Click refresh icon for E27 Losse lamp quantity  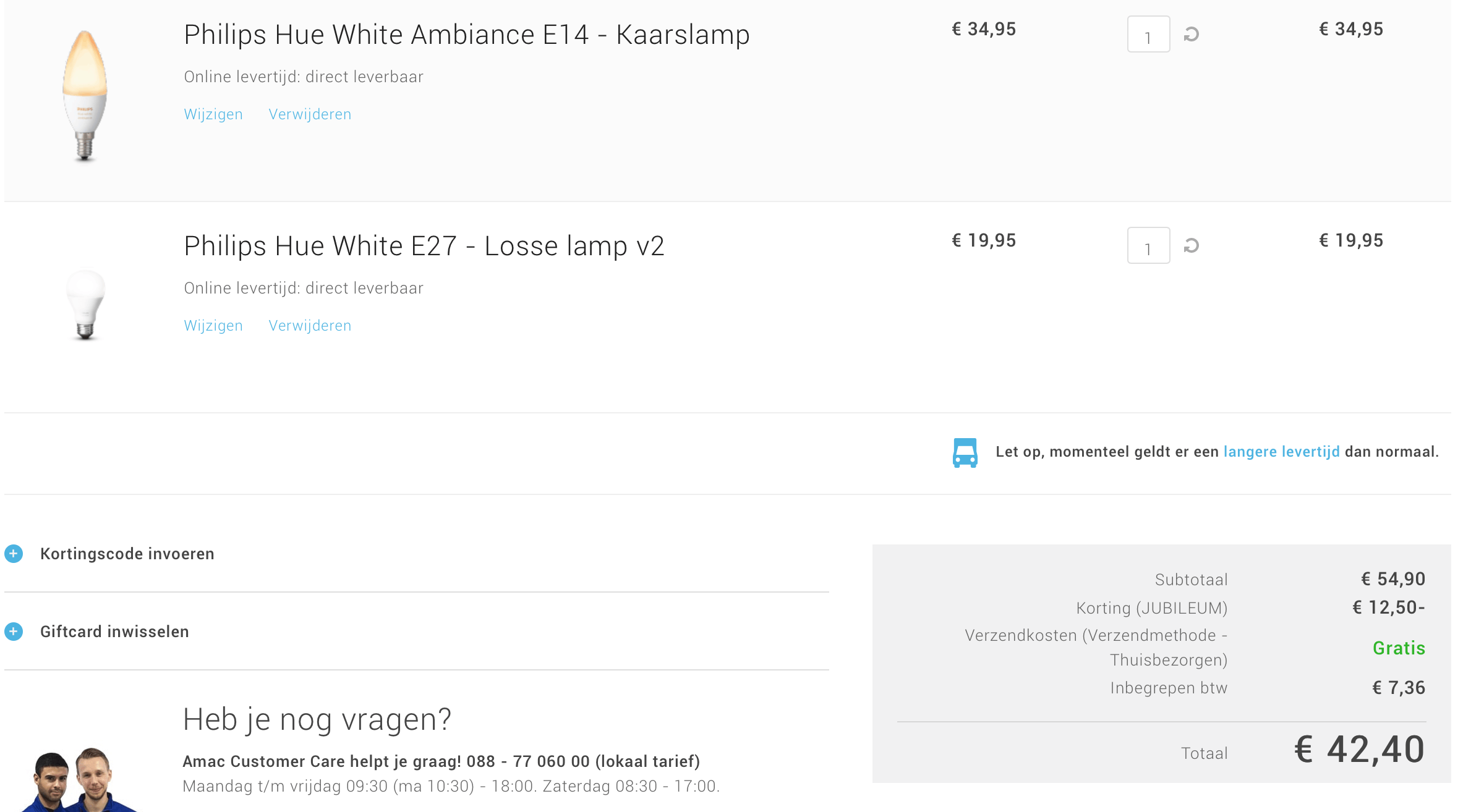1191,246
